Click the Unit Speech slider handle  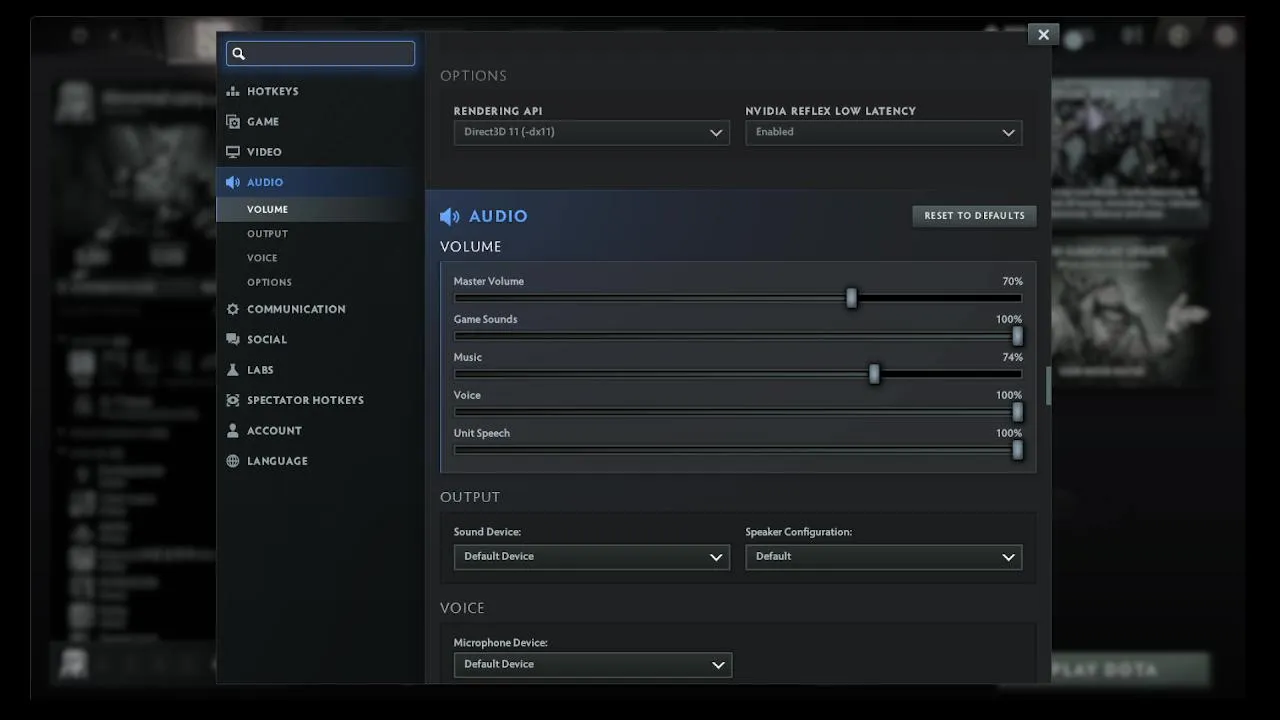pos(1018,450)
